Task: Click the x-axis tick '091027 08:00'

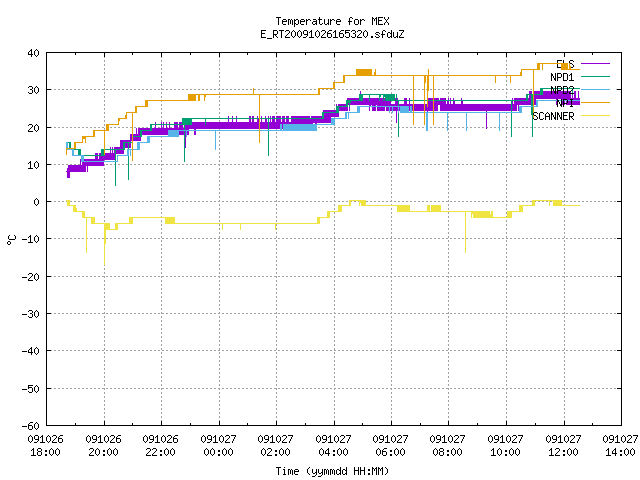Action: [x=448, y=446]
